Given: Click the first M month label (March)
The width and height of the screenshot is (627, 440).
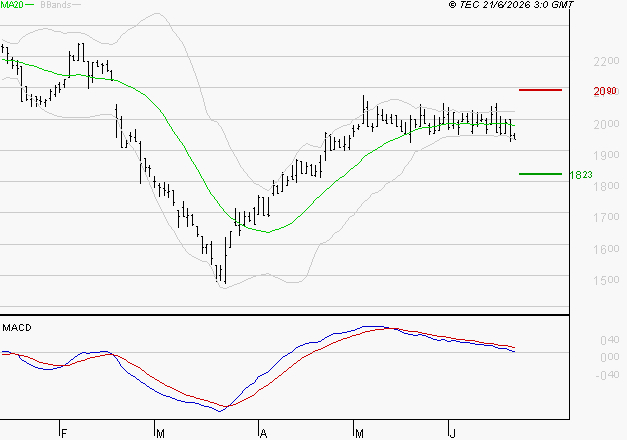Looking at the screenshot, I should pyautogui.click(x=160, y=433).
